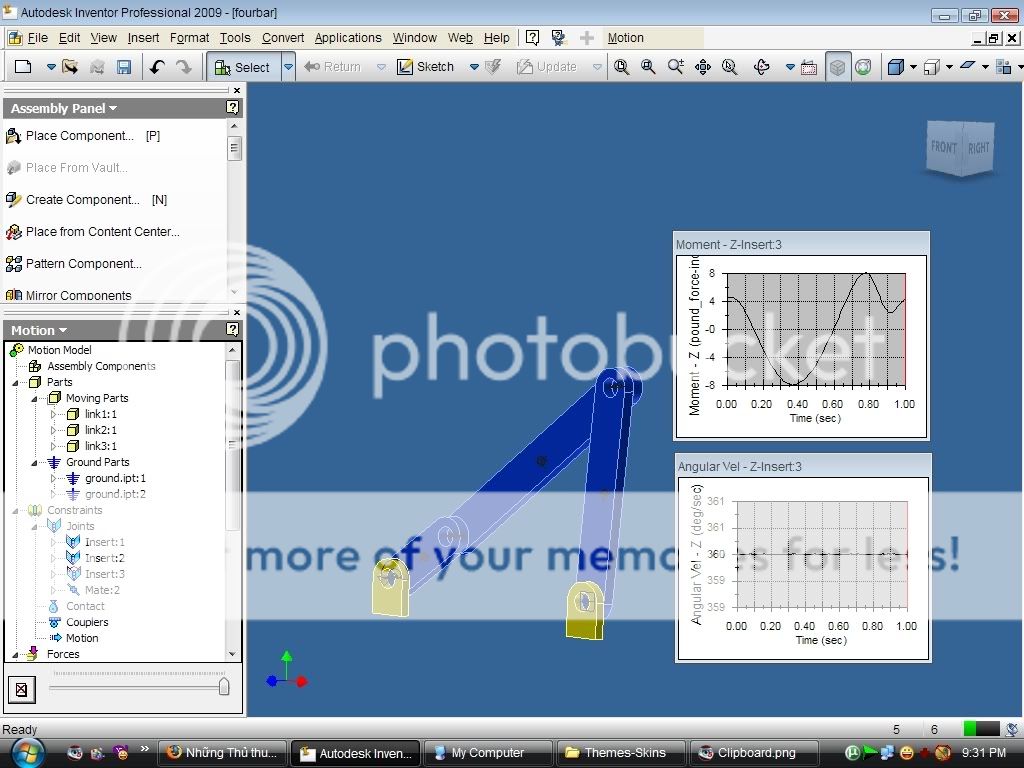Screen dimensions: 1024x768
Task: Click the Shaded display cube icon
Action: pyautogui.click(x=896, y=67)
